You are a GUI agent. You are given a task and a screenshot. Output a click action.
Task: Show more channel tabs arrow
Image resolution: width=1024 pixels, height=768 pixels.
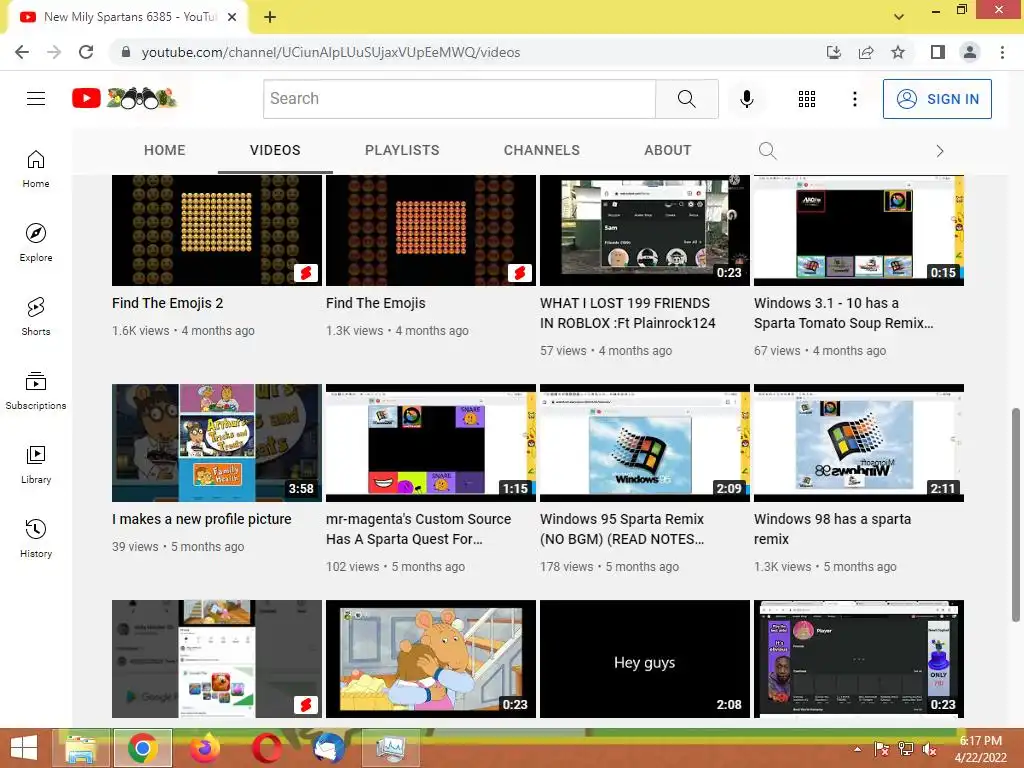pyautogui.click(x=939, y=151)
